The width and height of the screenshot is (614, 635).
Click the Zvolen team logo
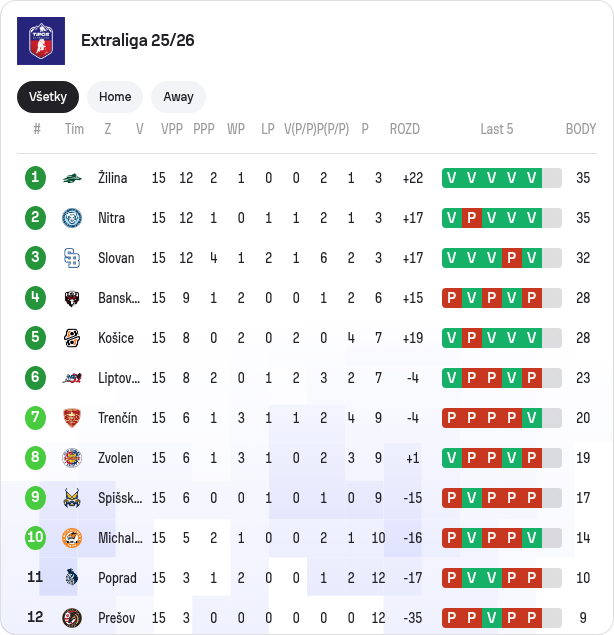[71, 458]
